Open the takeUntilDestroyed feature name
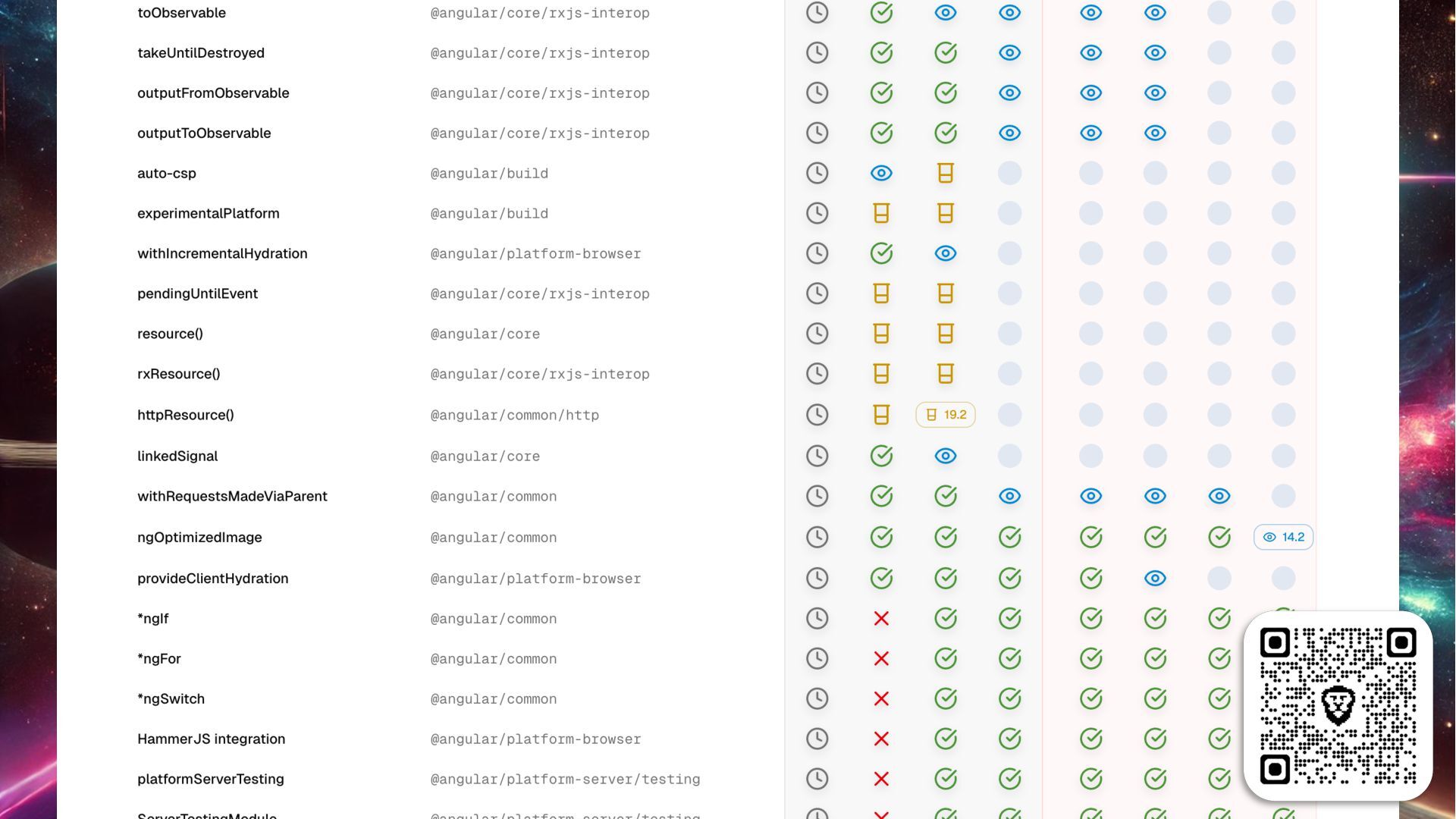The width and height of the screenshot is (1456, 819). click(x=201, y=53)
